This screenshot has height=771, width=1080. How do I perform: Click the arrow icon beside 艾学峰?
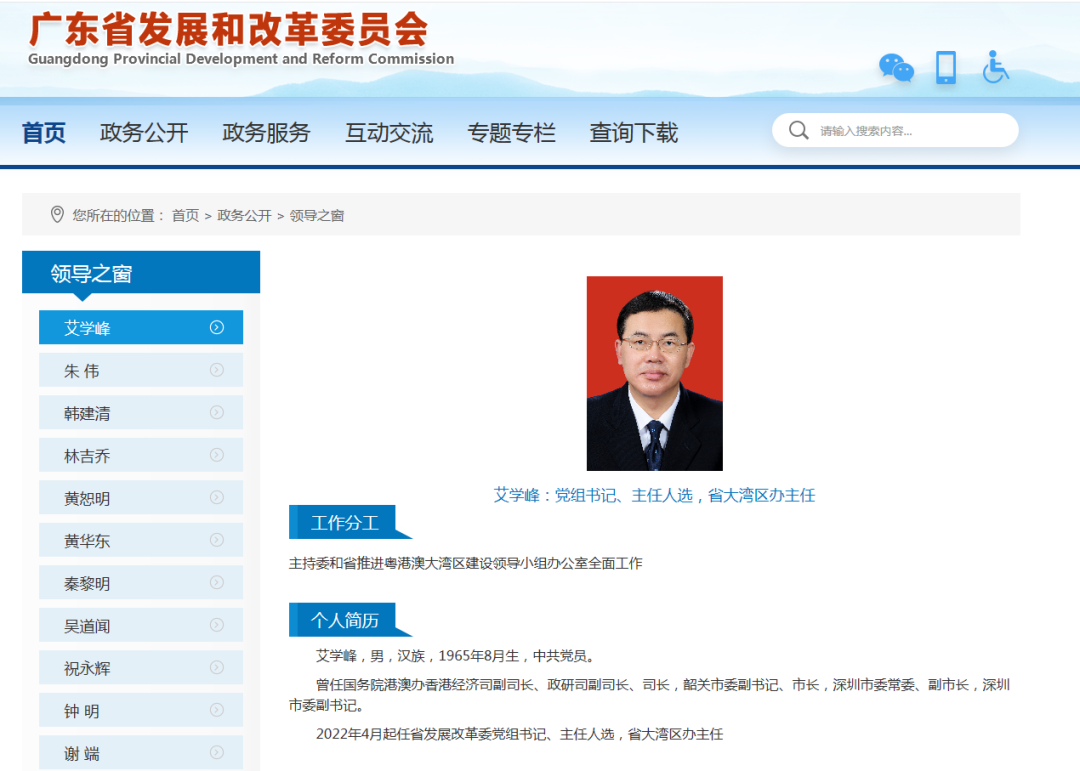(x=218, y=327)
